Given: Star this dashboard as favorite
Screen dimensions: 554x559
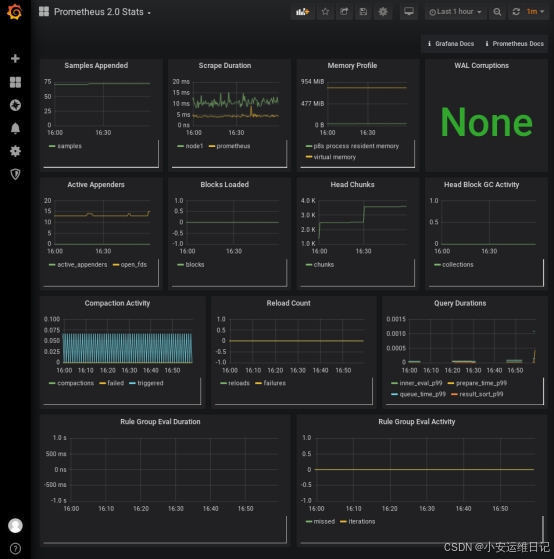Looking at the screenshot, I should click(325, 12).
